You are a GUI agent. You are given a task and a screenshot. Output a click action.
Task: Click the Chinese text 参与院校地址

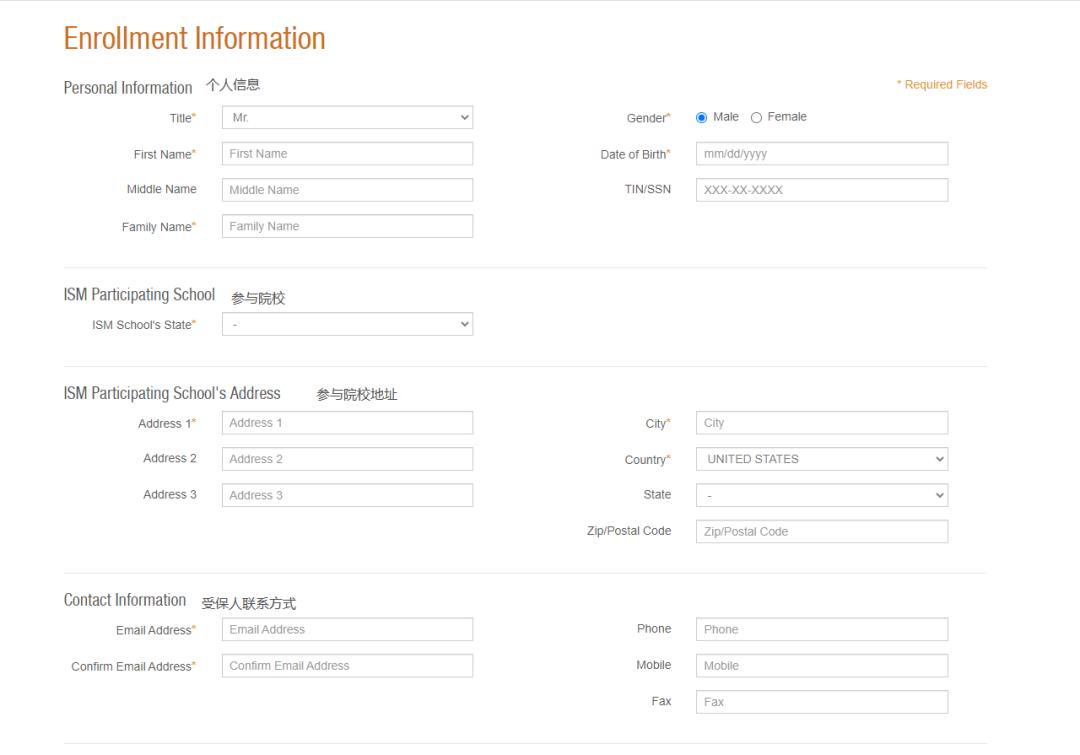click(x=357, y=395)
